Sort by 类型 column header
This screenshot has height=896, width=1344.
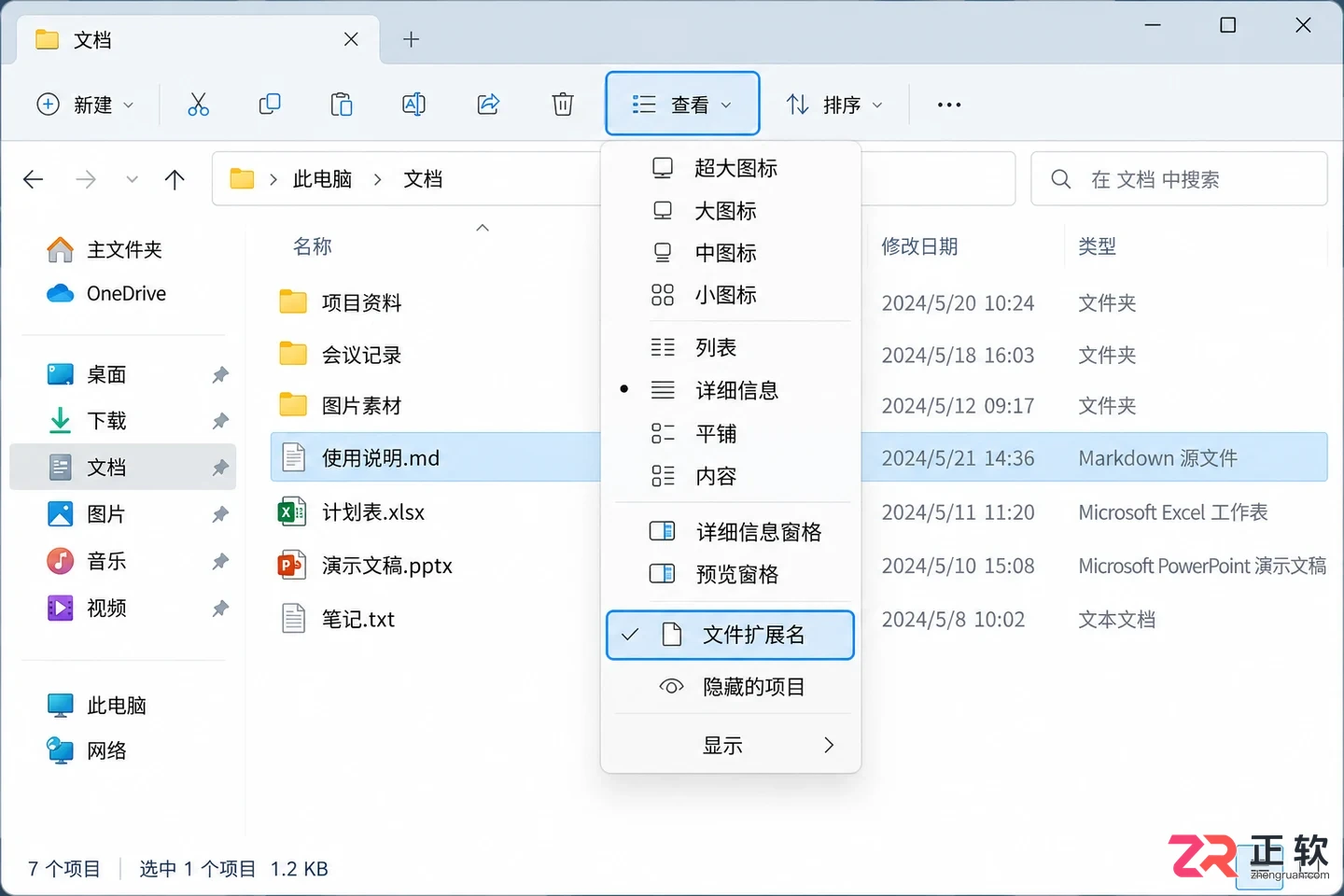tap(1098, 246)
